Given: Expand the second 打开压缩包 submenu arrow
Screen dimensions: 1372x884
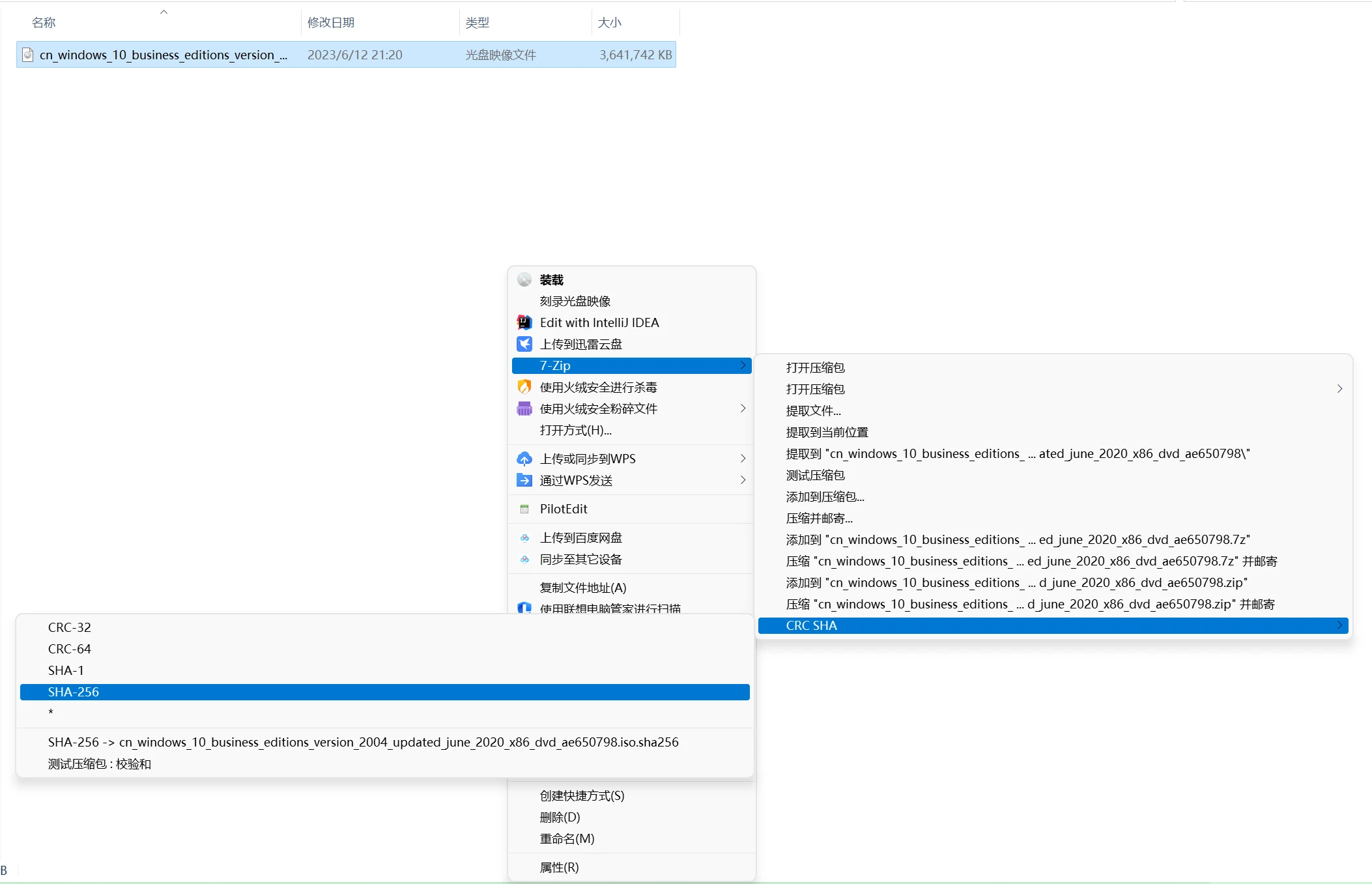Looking at the screenshot, I should 1339,389.
